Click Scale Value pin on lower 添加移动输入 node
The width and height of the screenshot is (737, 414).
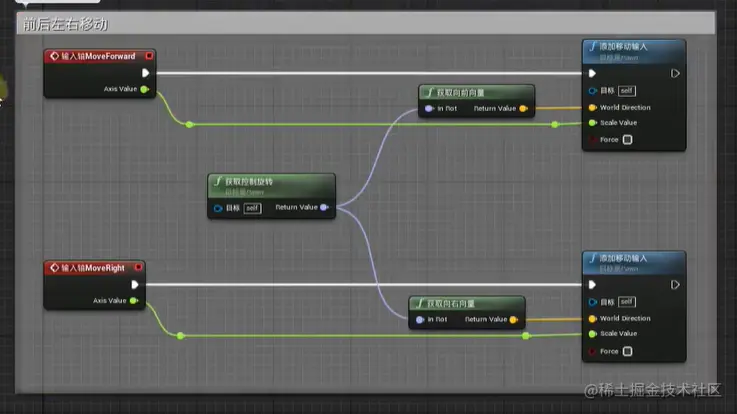(592, 334)
